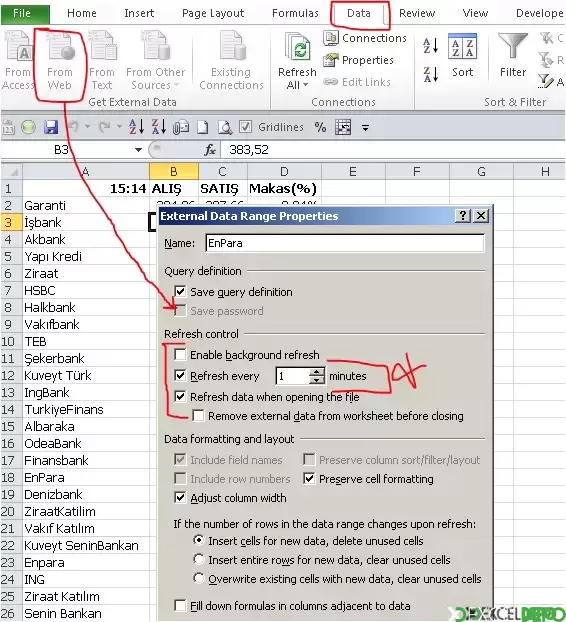Click the fx insert function icon
This screenshot has height=622, width=566.
click(x=210, y=150)
